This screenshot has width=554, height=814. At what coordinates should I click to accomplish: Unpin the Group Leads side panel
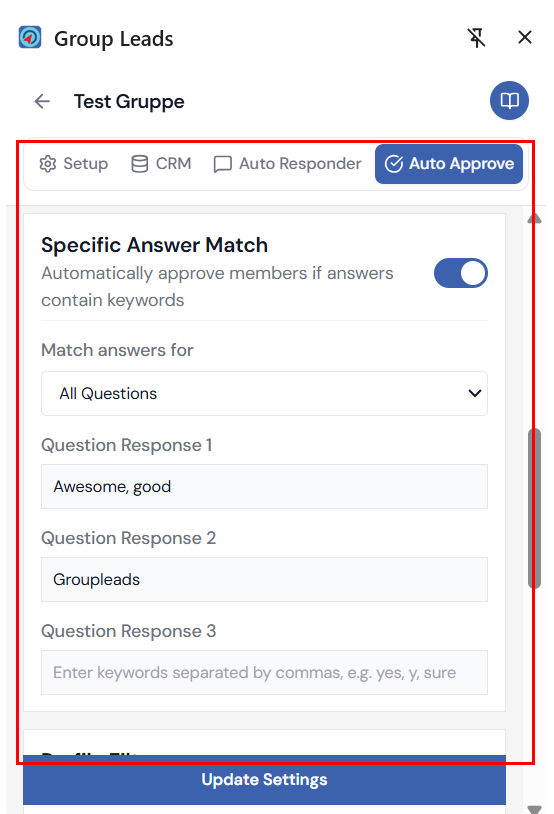[476, 38]
